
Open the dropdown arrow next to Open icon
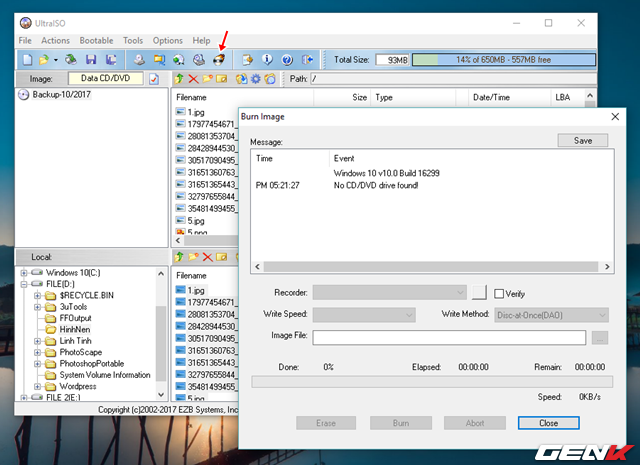tap(56, 60)
